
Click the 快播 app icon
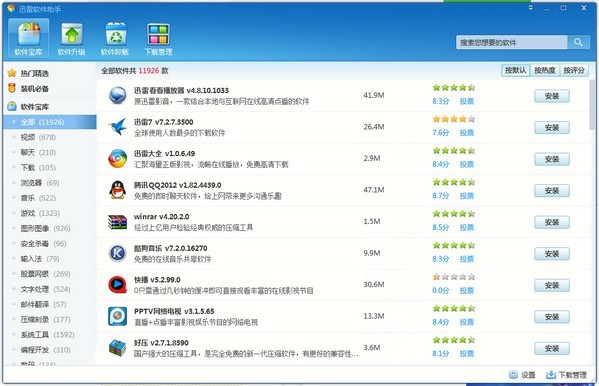coord(117,285)
